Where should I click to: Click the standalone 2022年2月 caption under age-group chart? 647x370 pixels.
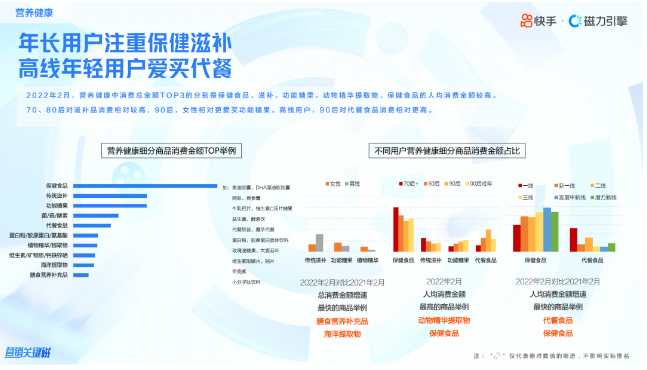[x=444, y=282]
